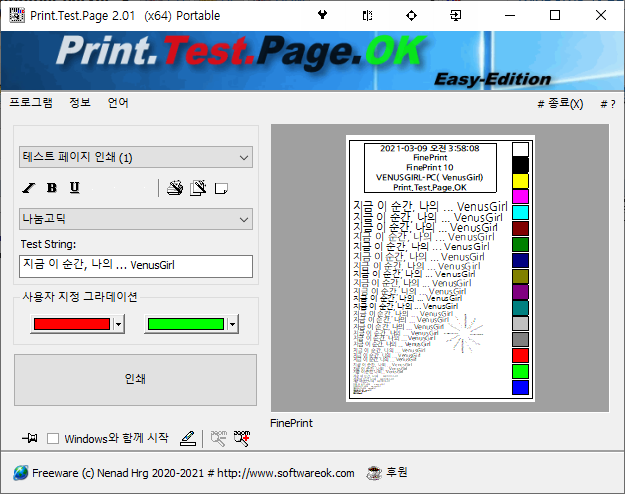Screen dimensions: 625x494
Task: Click the 후원 donate link
Action: pyautogui.click(x=397, y=472)
